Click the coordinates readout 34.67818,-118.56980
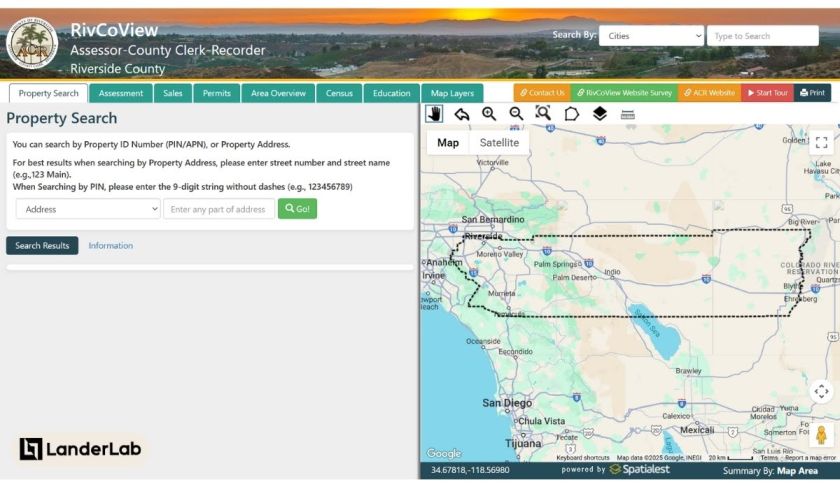 point(470,470)
